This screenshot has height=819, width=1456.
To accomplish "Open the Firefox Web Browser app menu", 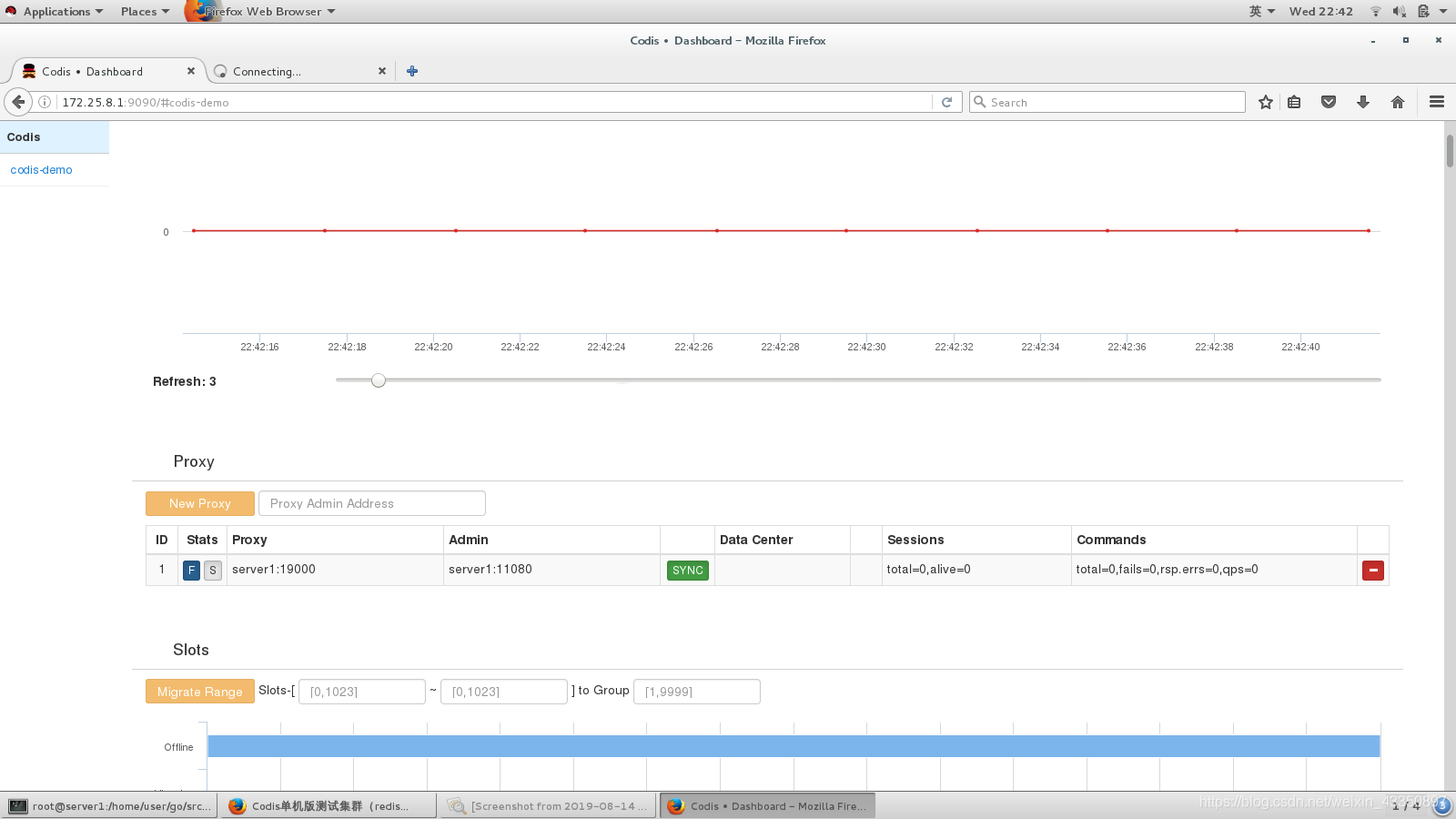I will pos(262,12).
